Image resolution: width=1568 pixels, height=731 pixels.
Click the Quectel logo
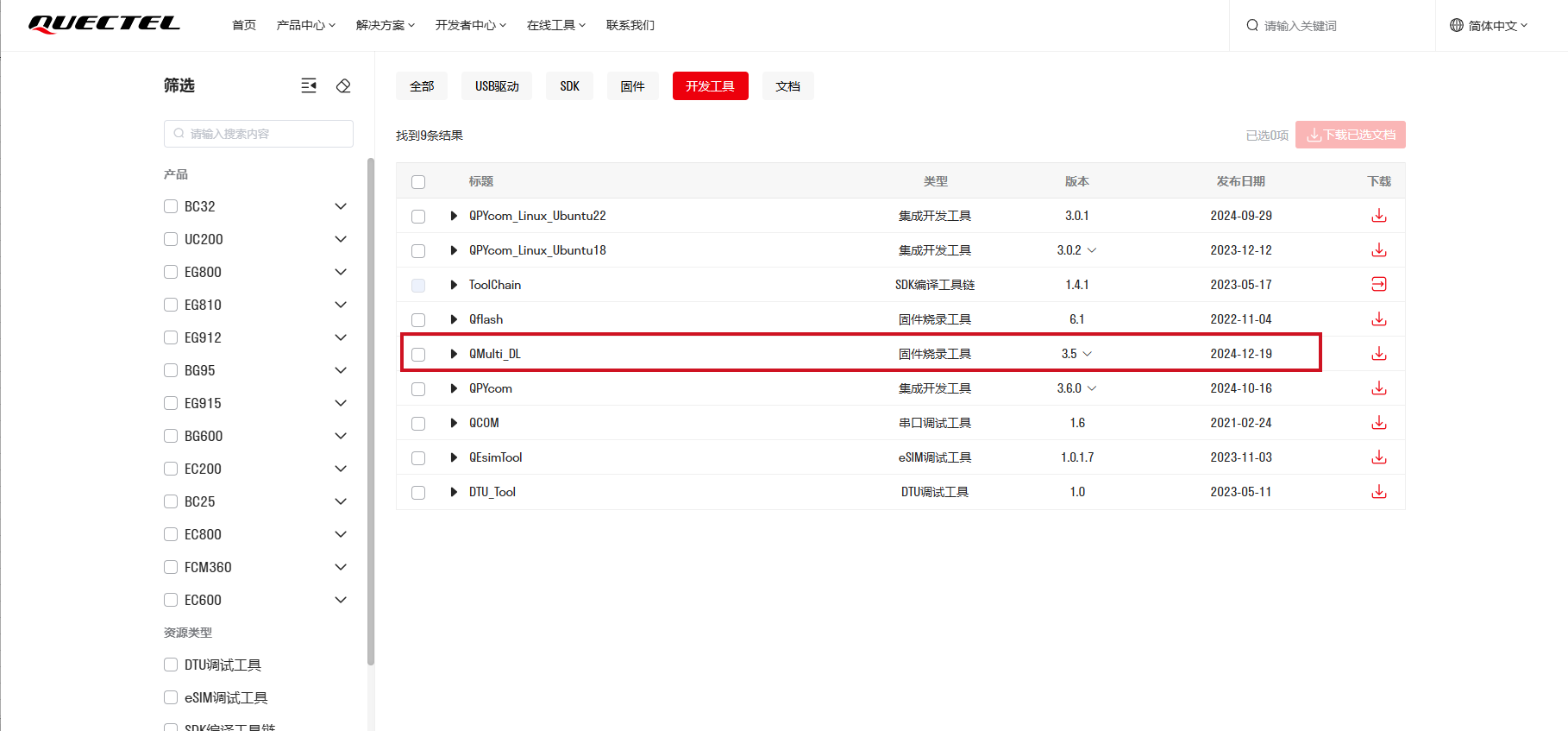pos(104,24)
